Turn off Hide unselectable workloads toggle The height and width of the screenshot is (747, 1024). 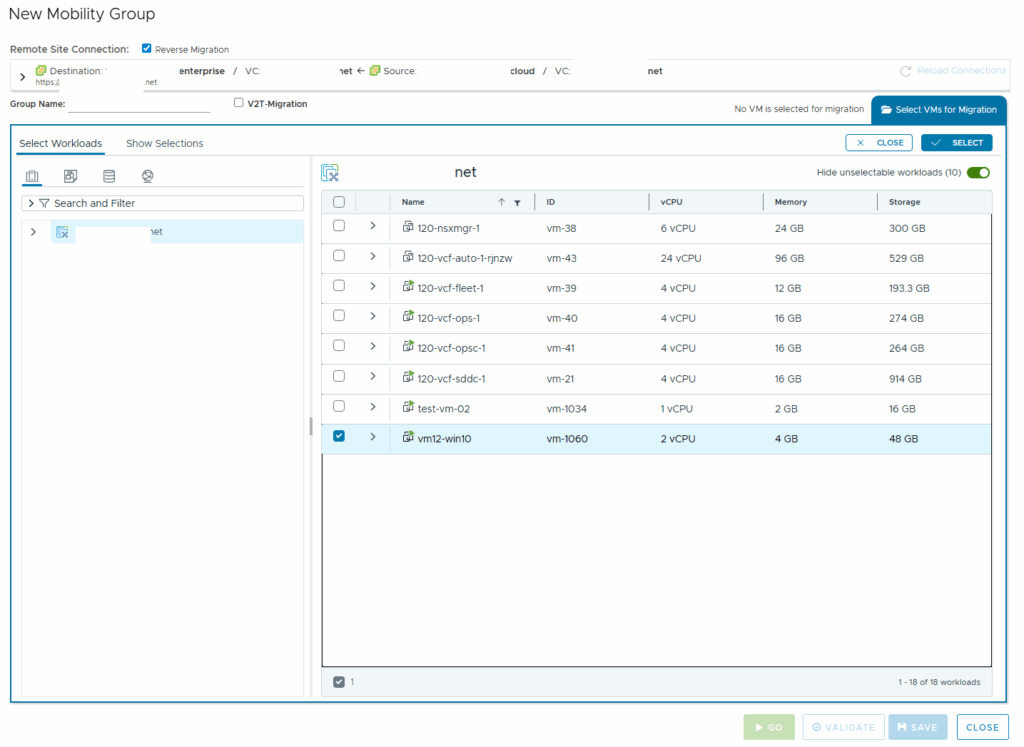[977, 172]
